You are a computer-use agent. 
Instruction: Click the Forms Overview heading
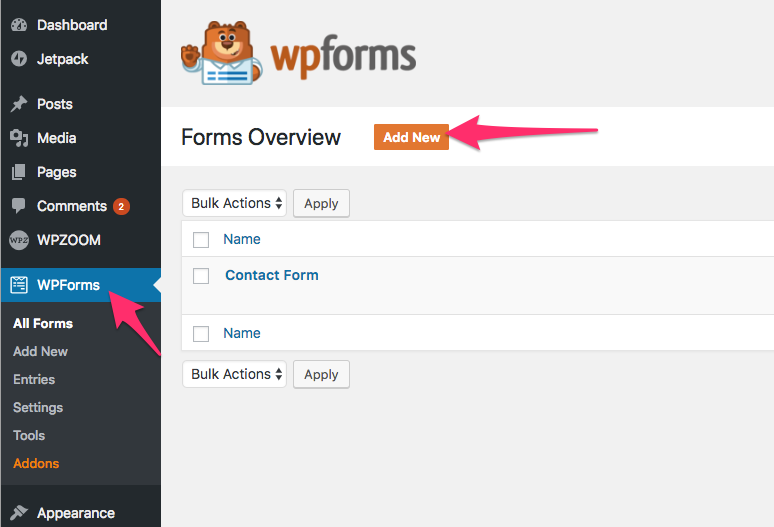pos(261,137)
